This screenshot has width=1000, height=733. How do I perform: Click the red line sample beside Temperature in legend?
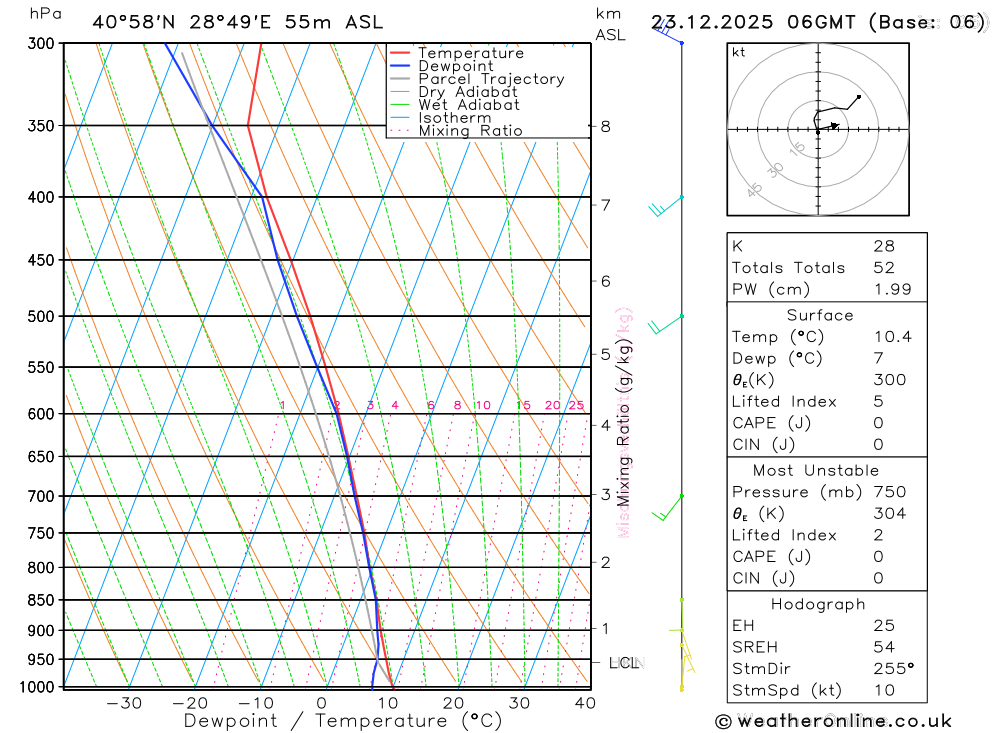click(400, 53)
